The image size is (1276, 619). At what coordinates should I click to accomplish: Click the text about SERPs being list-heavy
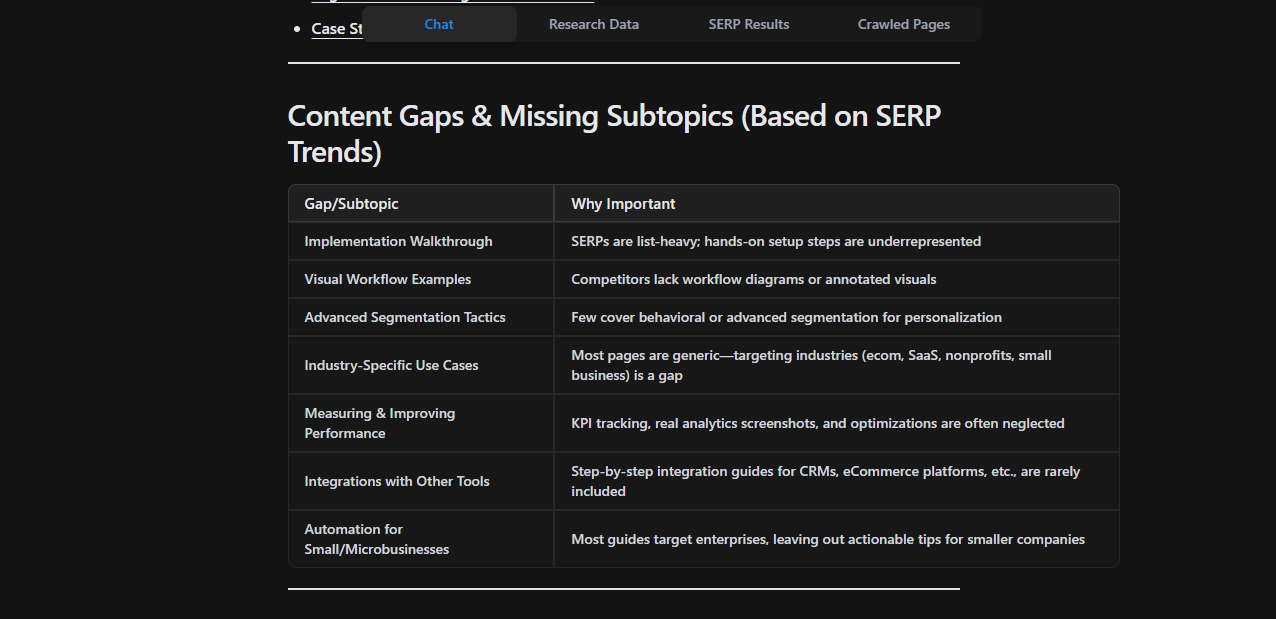point(775,241)
